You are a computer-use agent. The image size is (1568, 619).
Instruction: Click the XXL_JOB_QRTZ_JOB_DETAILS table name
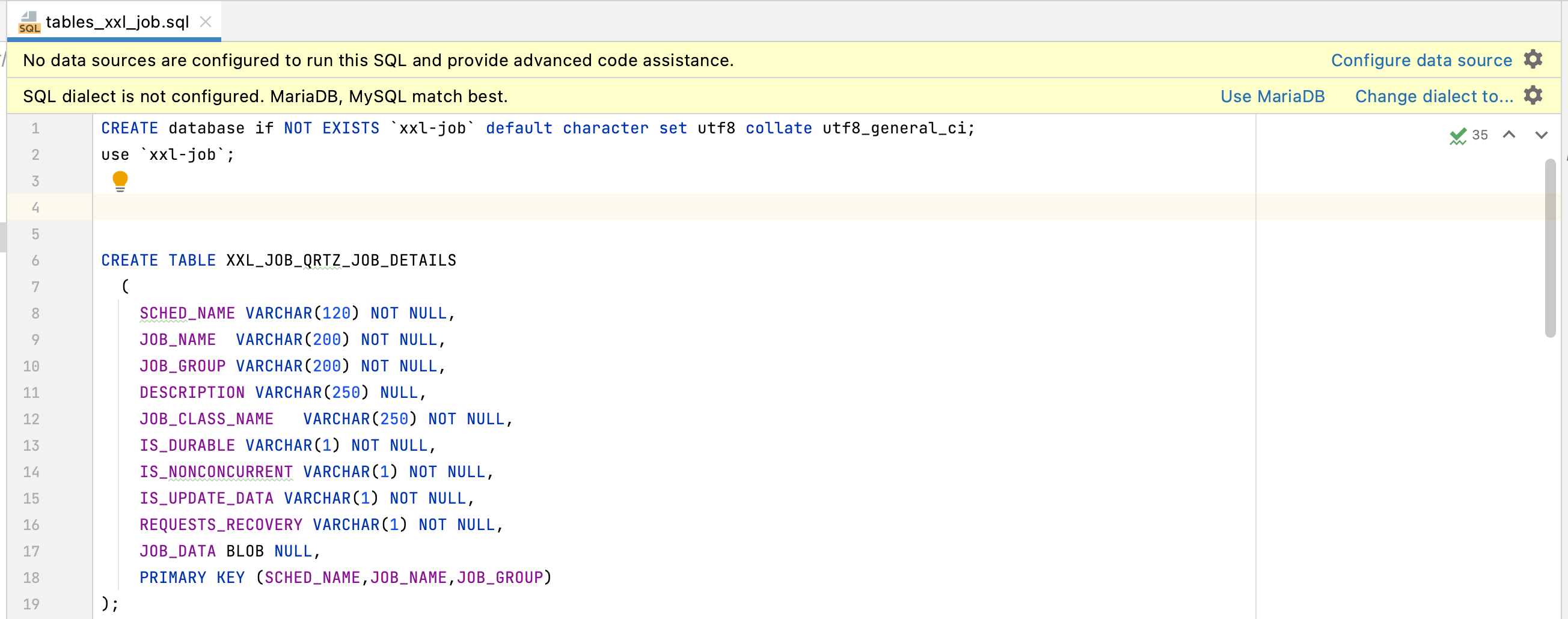[x=341, y=260]
